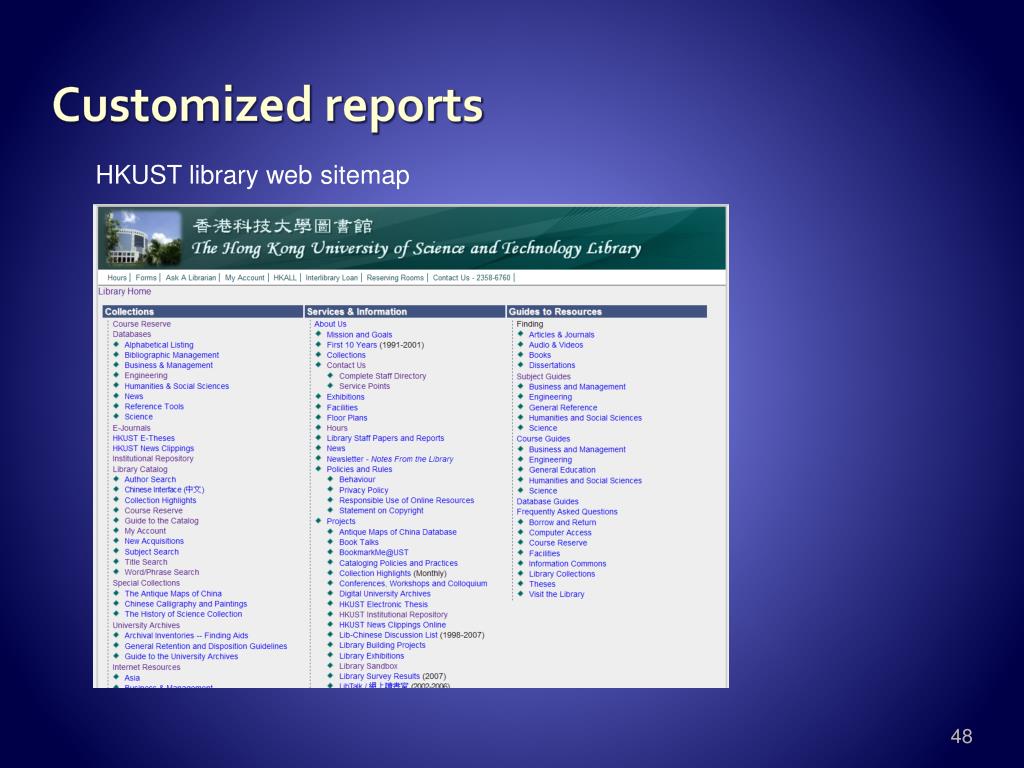Open Archival Inventories -- Finding Aids
Screen dimensions: 1024x768
pos(186,635)
